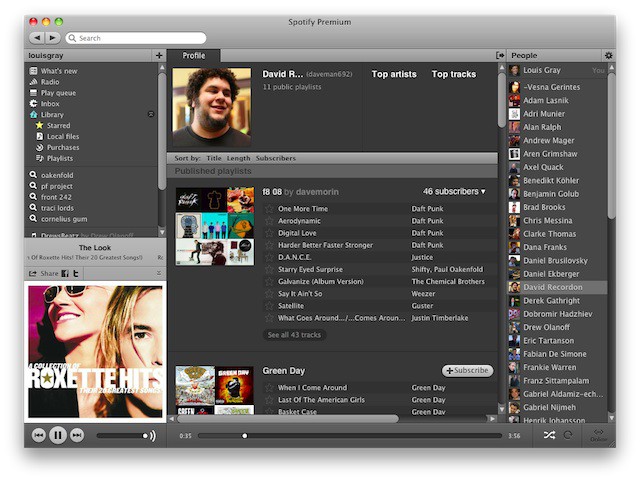Open the Green Day playlist title

click(x=284, y=371)
